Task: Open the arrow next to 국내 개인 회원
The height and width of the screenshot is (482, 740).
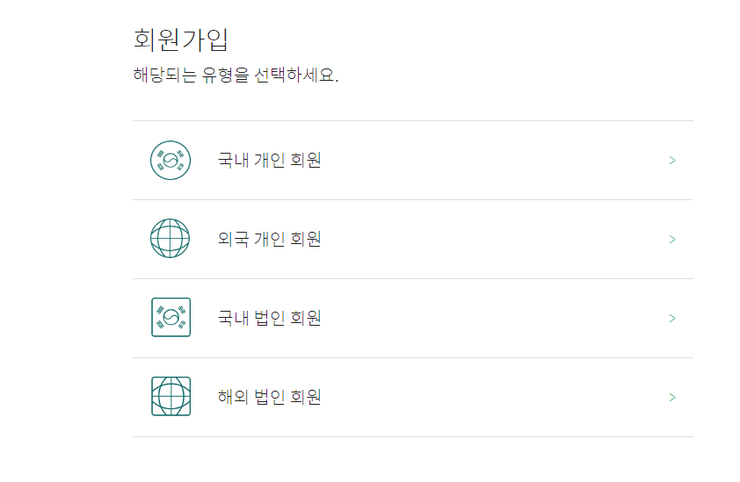Action: click(673, 161)
